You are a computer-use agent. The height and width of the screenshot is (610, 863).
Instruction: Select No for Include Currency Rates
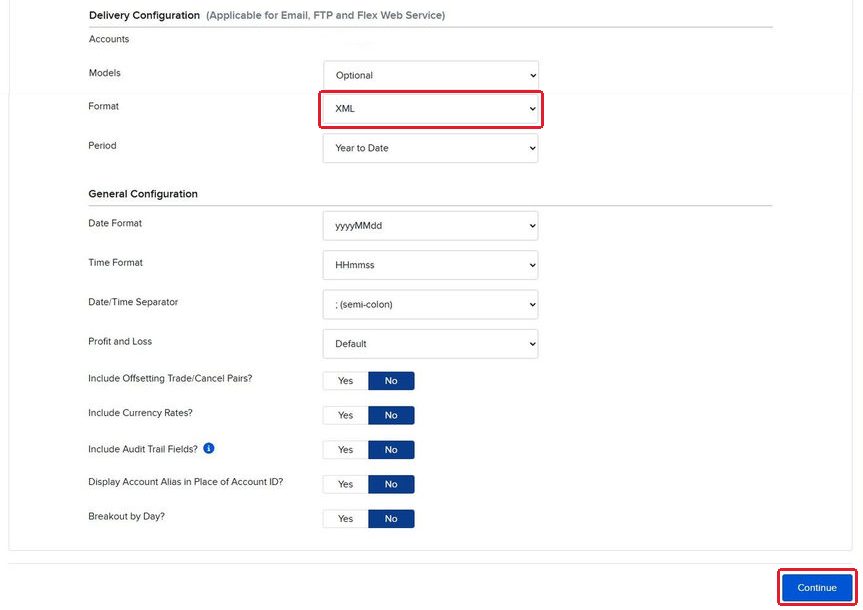[x=391, y=416]
